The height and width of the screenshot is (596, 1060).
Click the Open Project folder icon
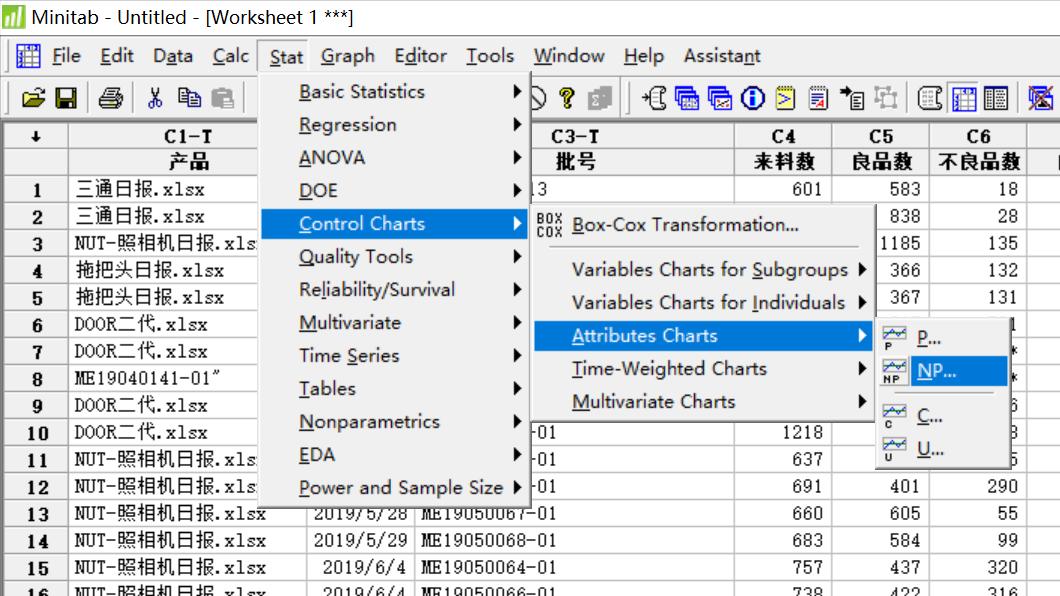pos(33,98)
